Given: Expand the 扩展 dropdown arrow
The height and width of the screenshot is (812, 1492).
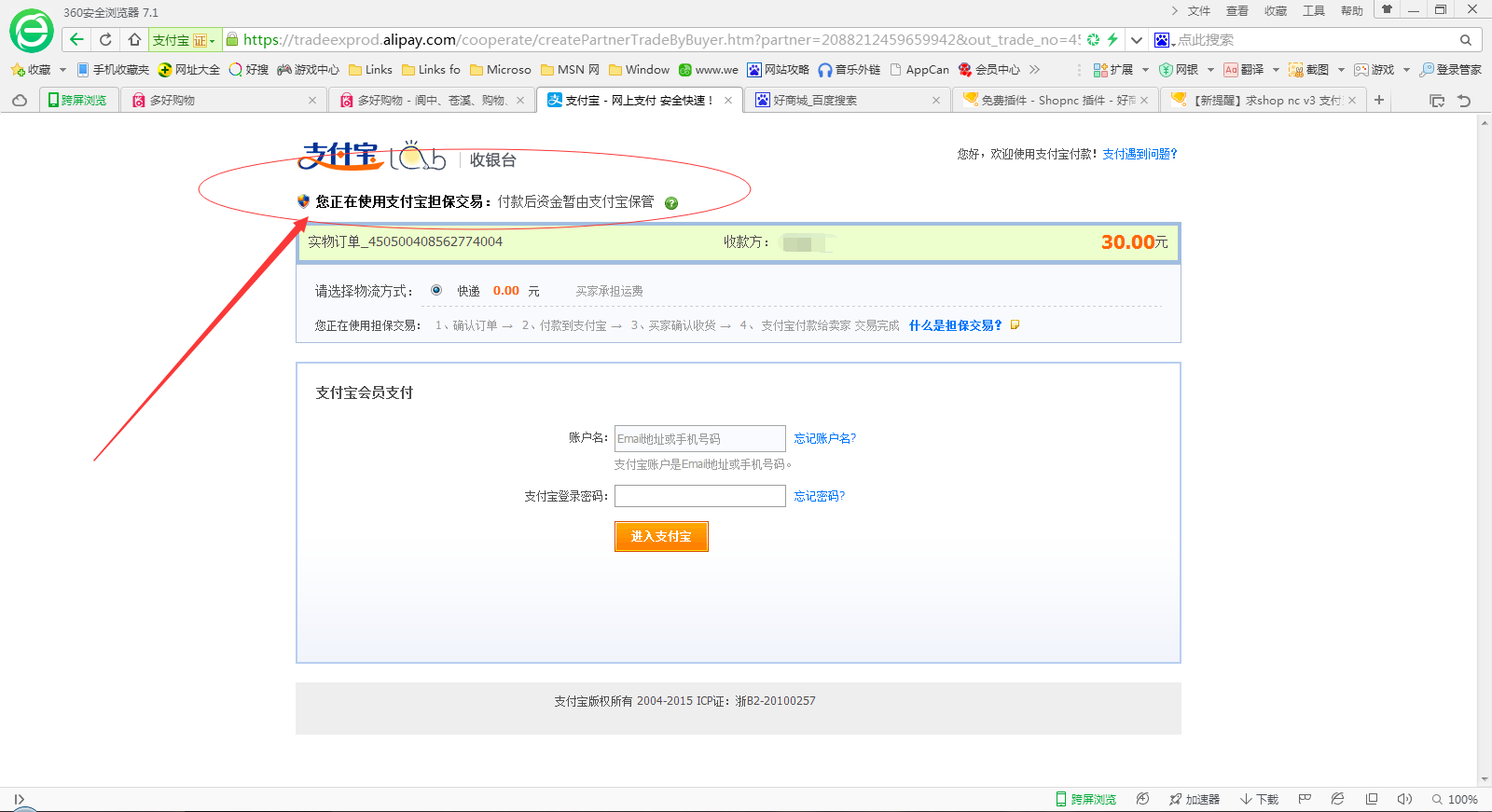Looking at the screenshot, I should pos(1145,70).
